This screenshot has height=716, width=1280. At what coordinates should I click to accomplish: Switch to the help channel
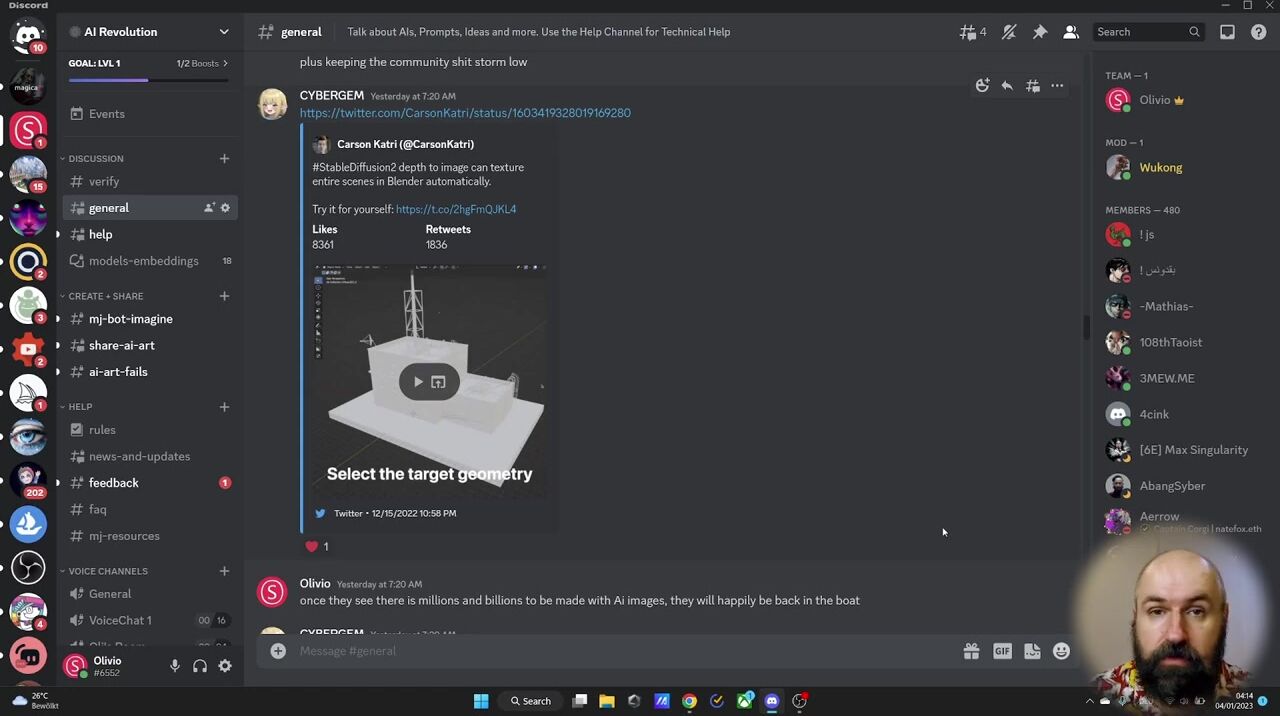point(100,234)
